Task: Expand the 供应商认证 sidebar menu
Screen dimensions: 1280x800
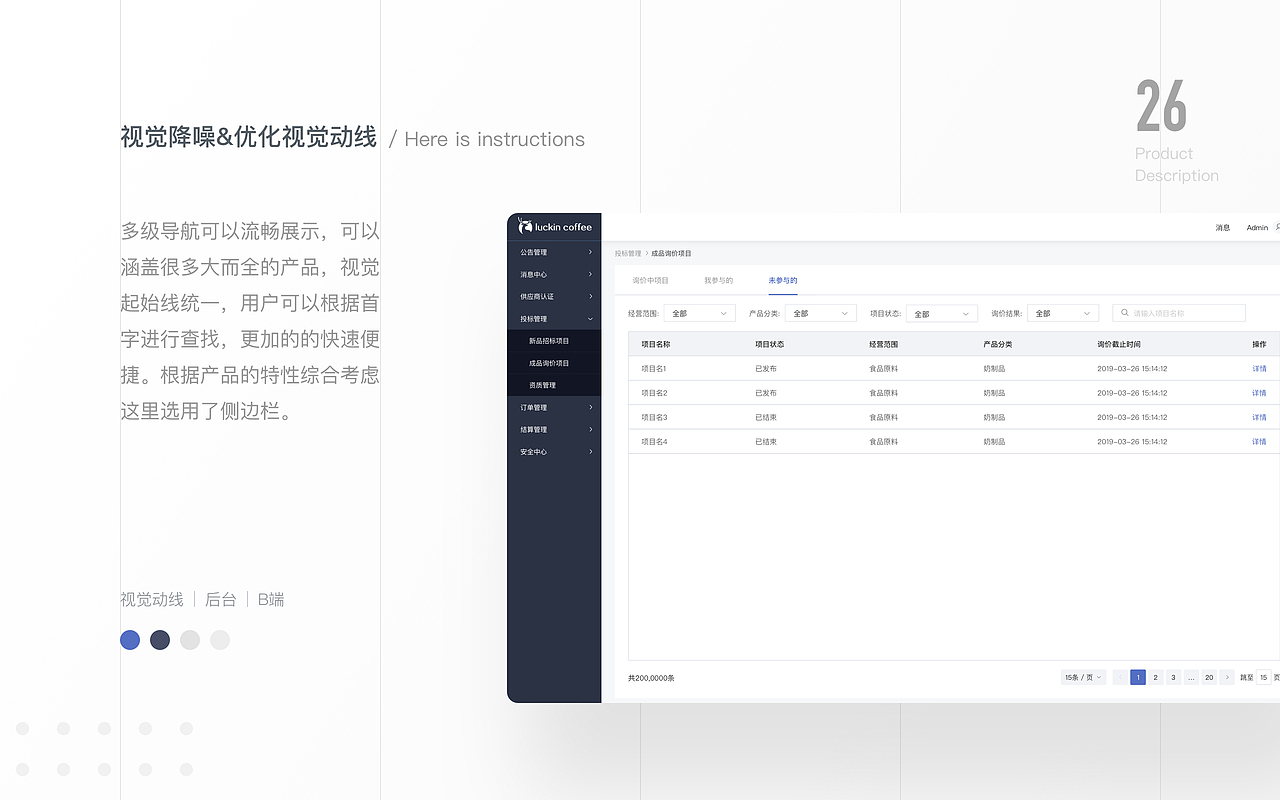Action: [x=554, y=296]
